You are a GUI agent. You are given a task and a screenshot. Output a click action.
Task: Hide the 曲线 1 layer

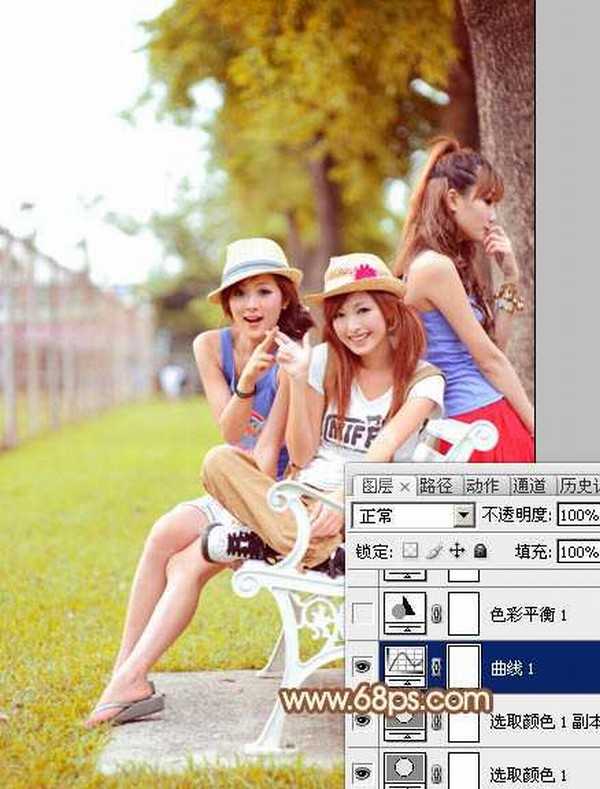coord(362,666)
